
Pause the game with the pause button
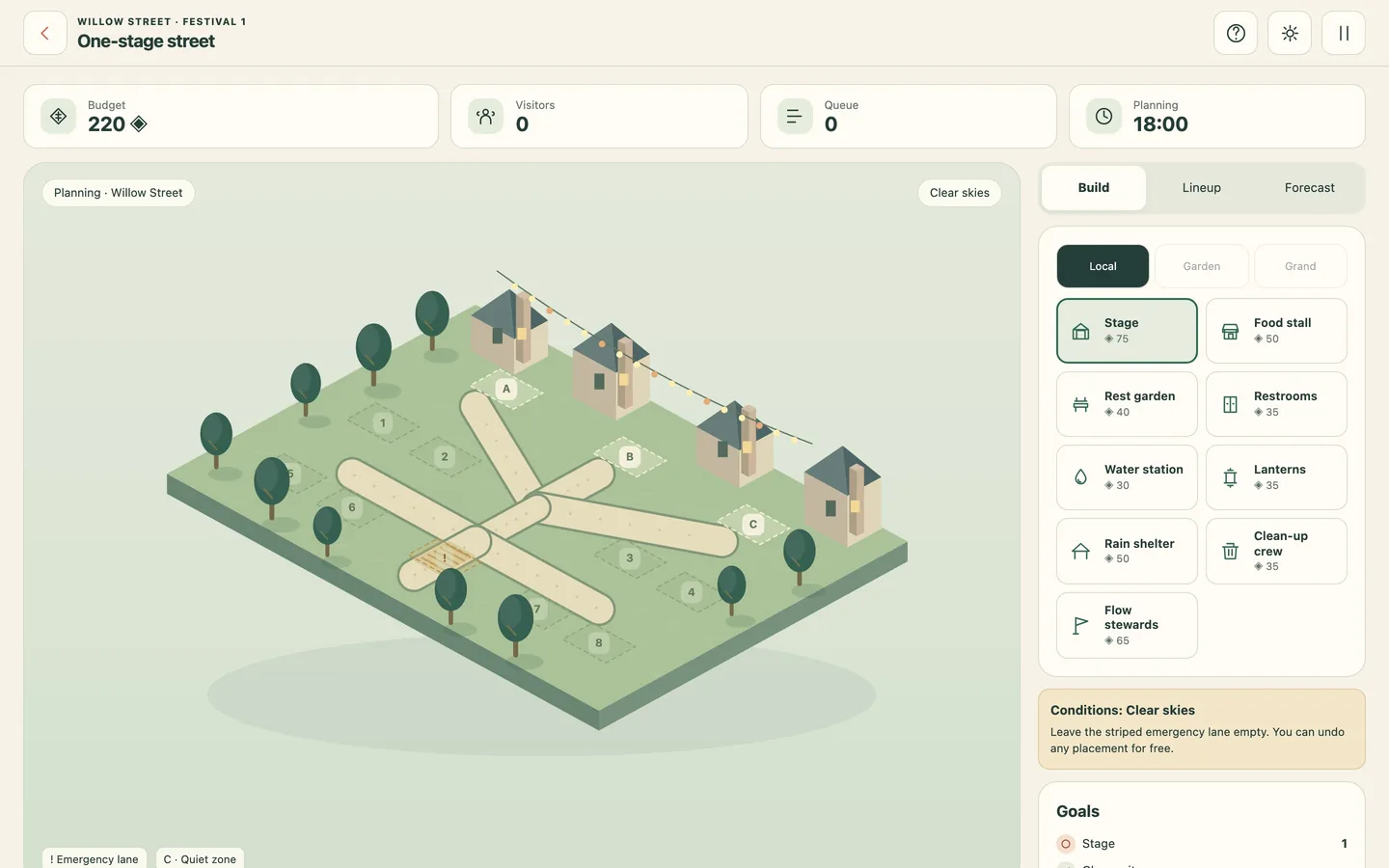tap(1344, 33)
